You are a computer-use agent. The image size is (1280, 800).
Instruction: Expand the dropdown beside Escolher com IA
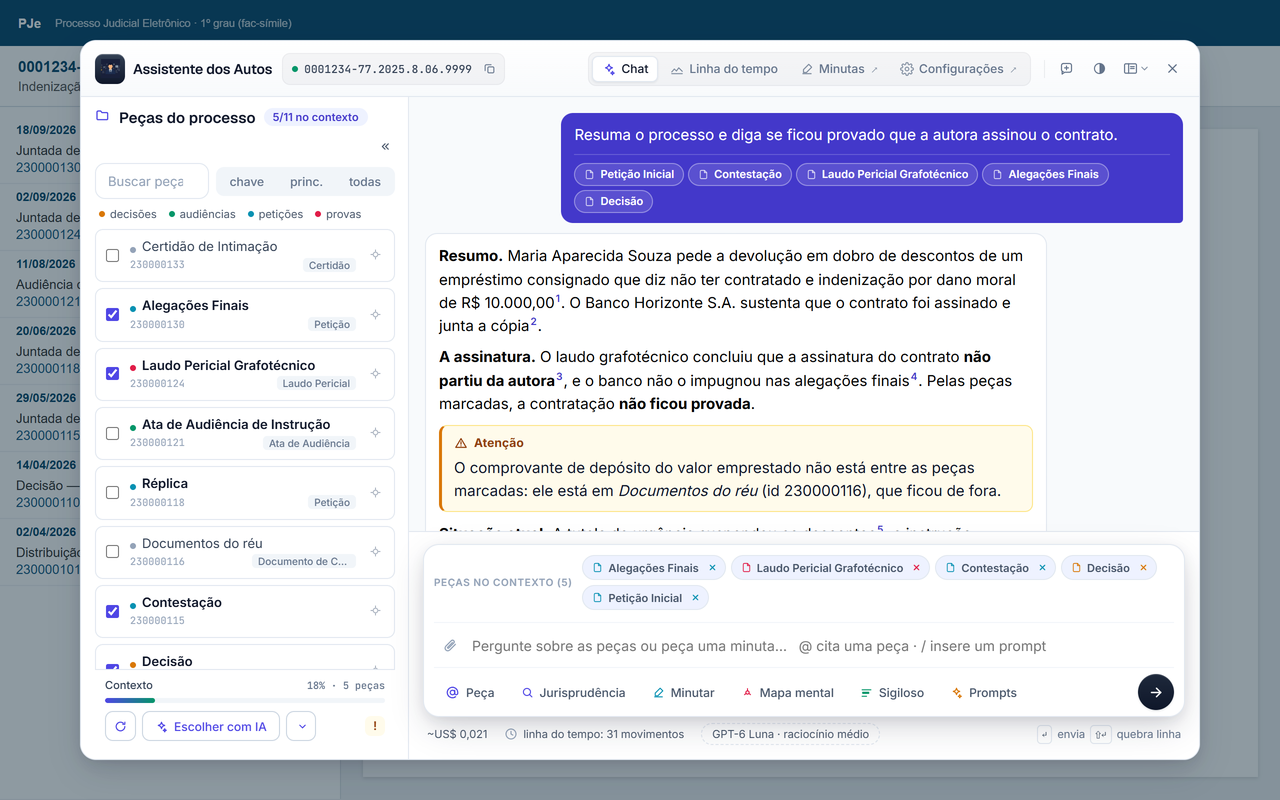tap(301, 726)
